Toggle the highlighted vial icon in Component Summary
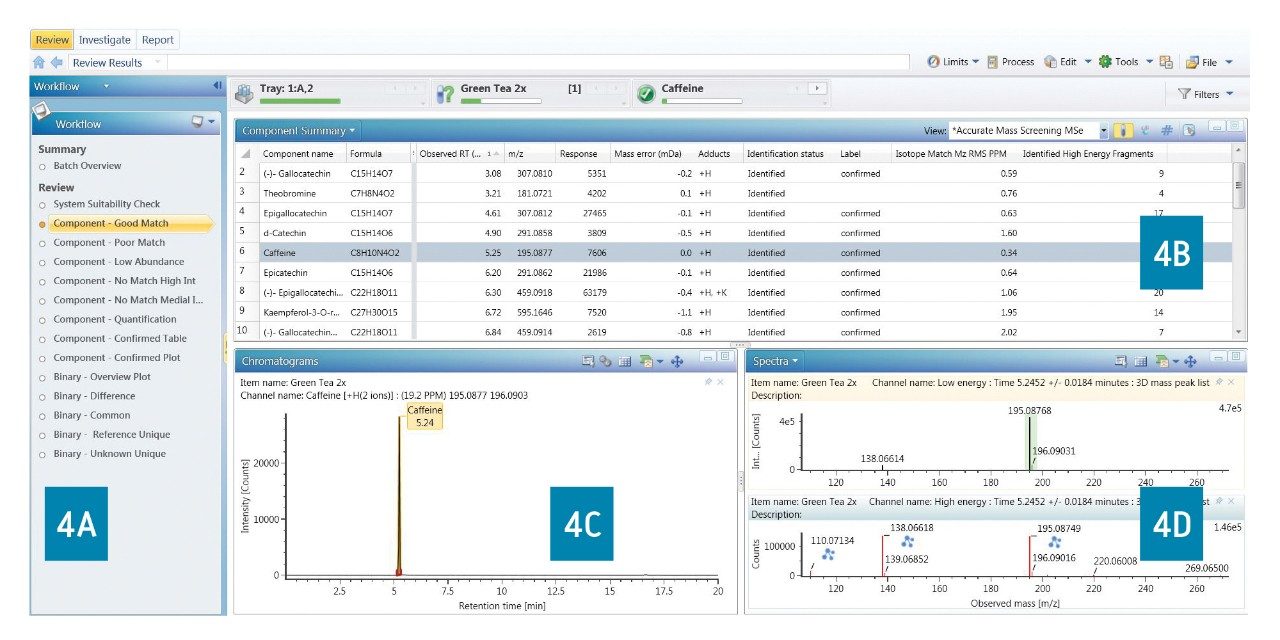 click(x=1124, y=130)
